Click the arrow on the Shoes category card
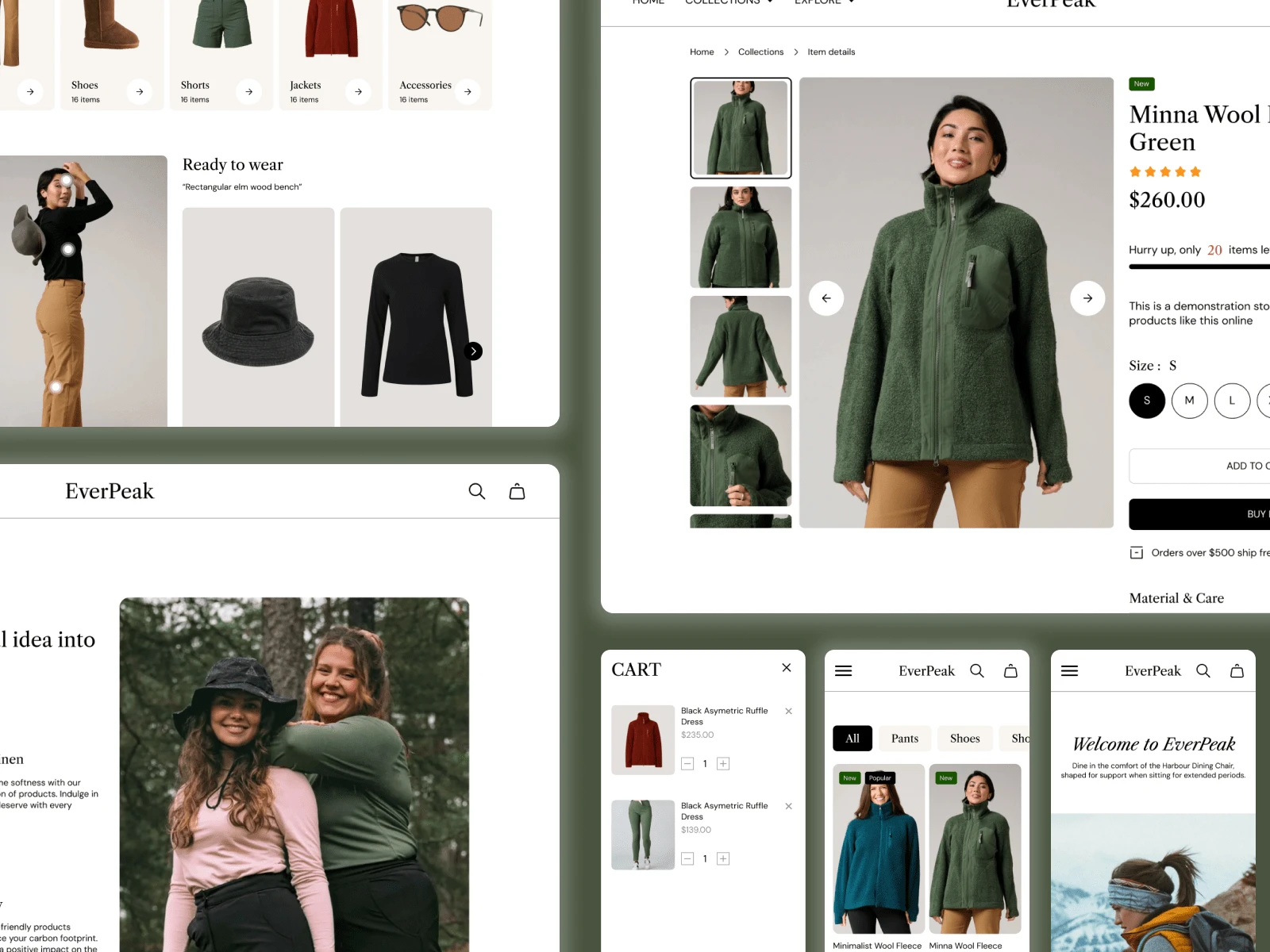The width and height of the screenshot is (1270, 952). point(140,92)
